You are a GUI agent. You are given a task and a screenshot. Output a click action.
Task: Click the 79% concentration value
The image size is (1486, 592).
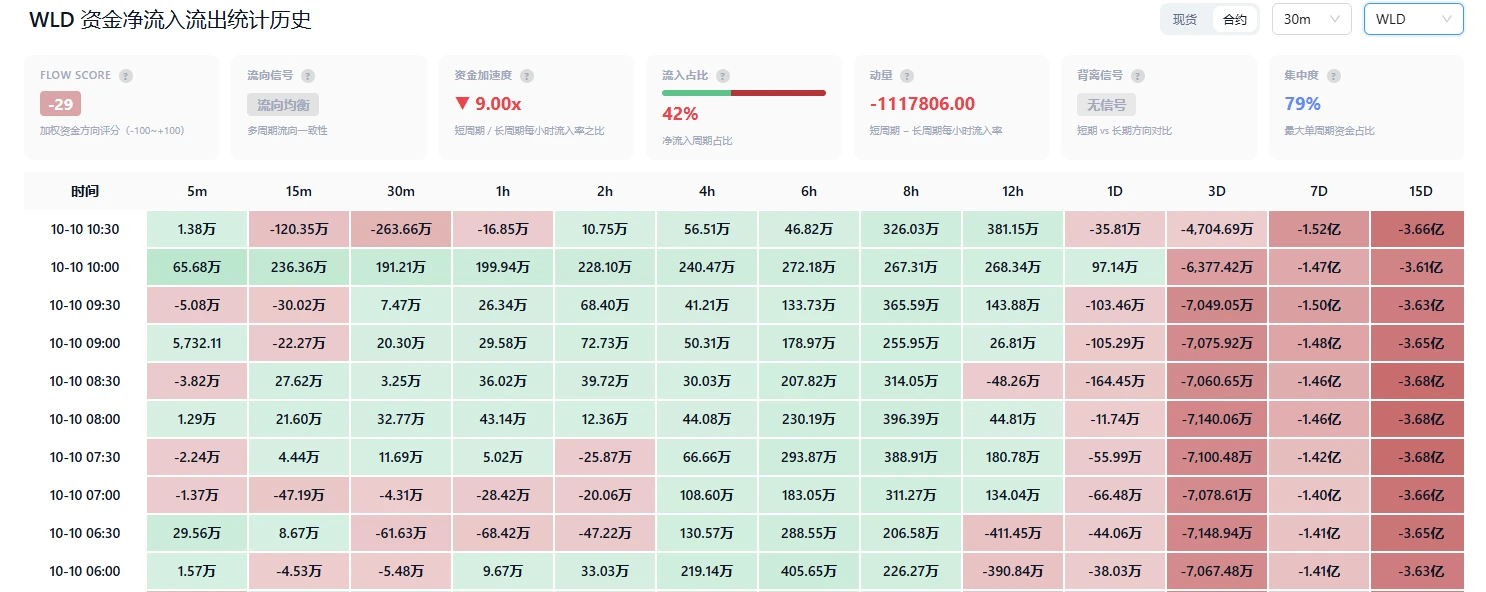coord(1302,104)
